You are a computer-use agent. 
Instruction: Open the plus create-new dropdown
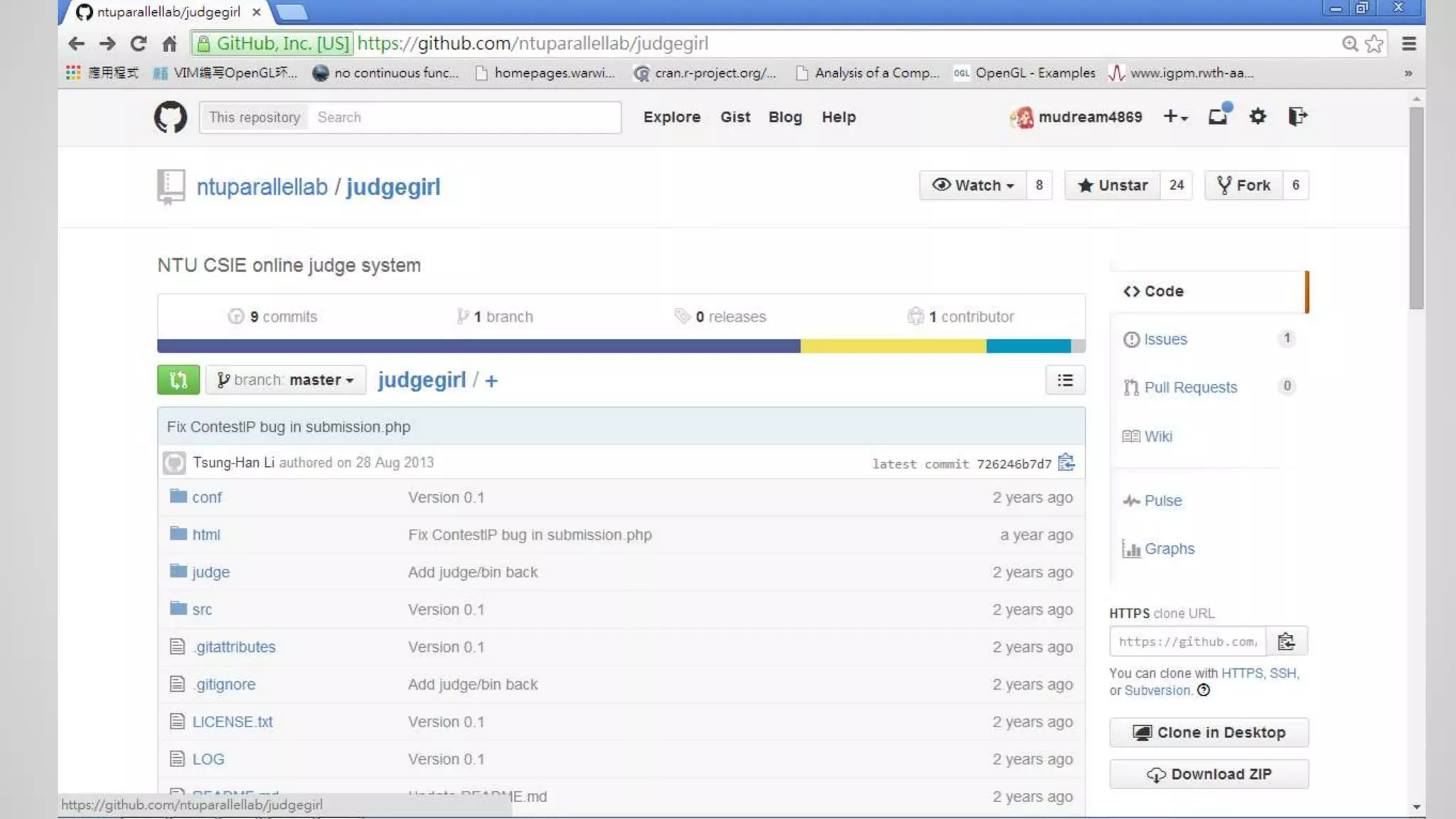pos(1174,117)
